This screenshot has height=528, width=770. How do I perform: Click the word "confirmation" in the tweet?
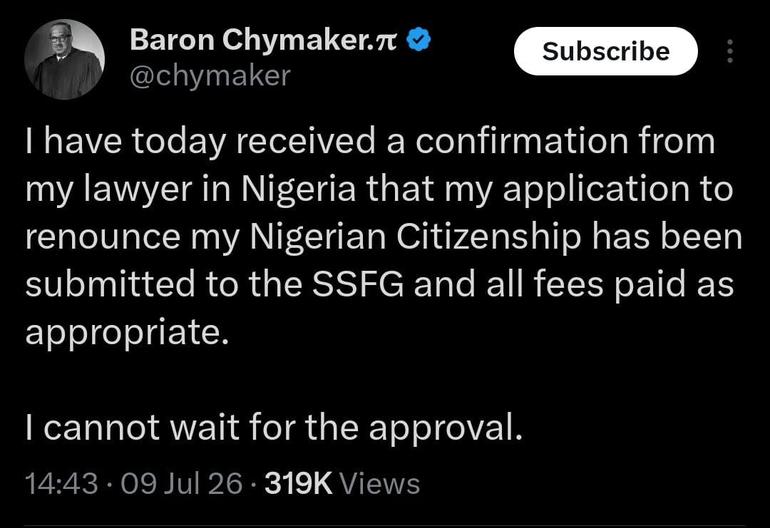click(522, 141)
